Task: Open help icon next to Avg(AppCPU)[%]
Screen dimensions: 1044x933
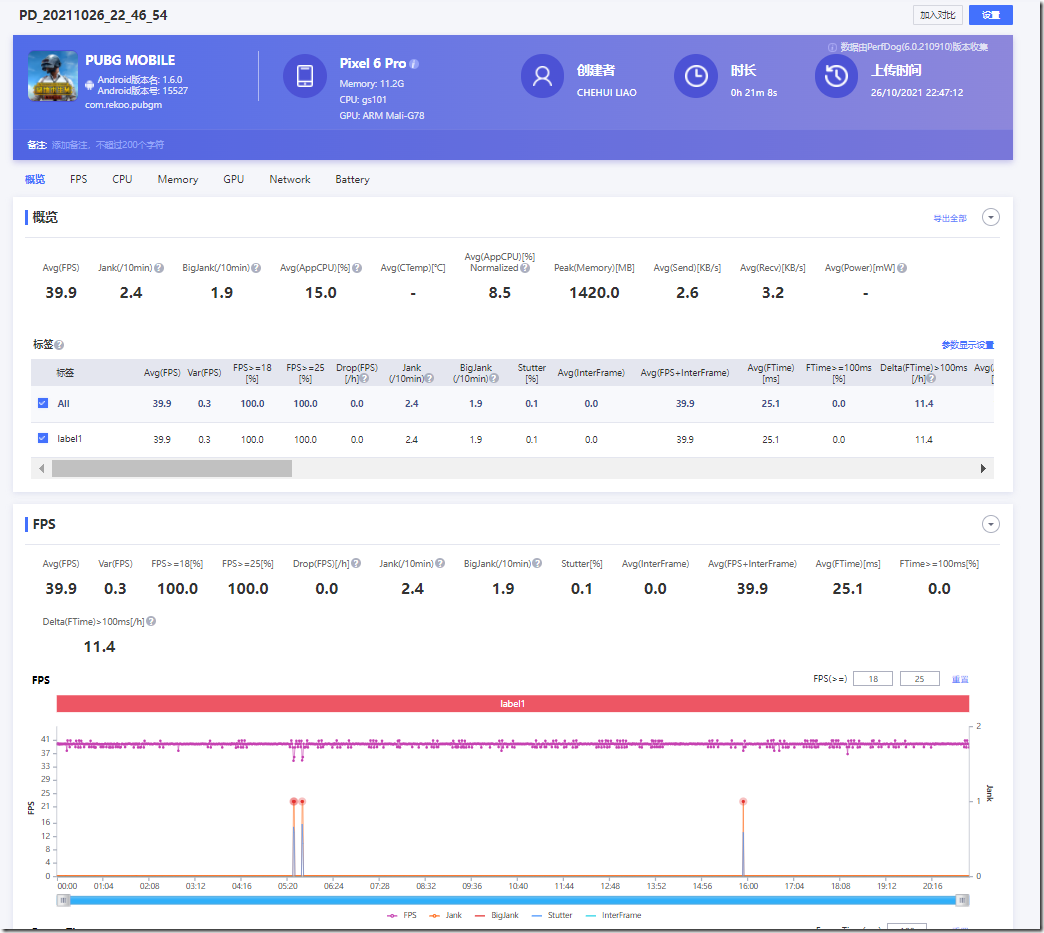Action: click(x=357, y=268)
